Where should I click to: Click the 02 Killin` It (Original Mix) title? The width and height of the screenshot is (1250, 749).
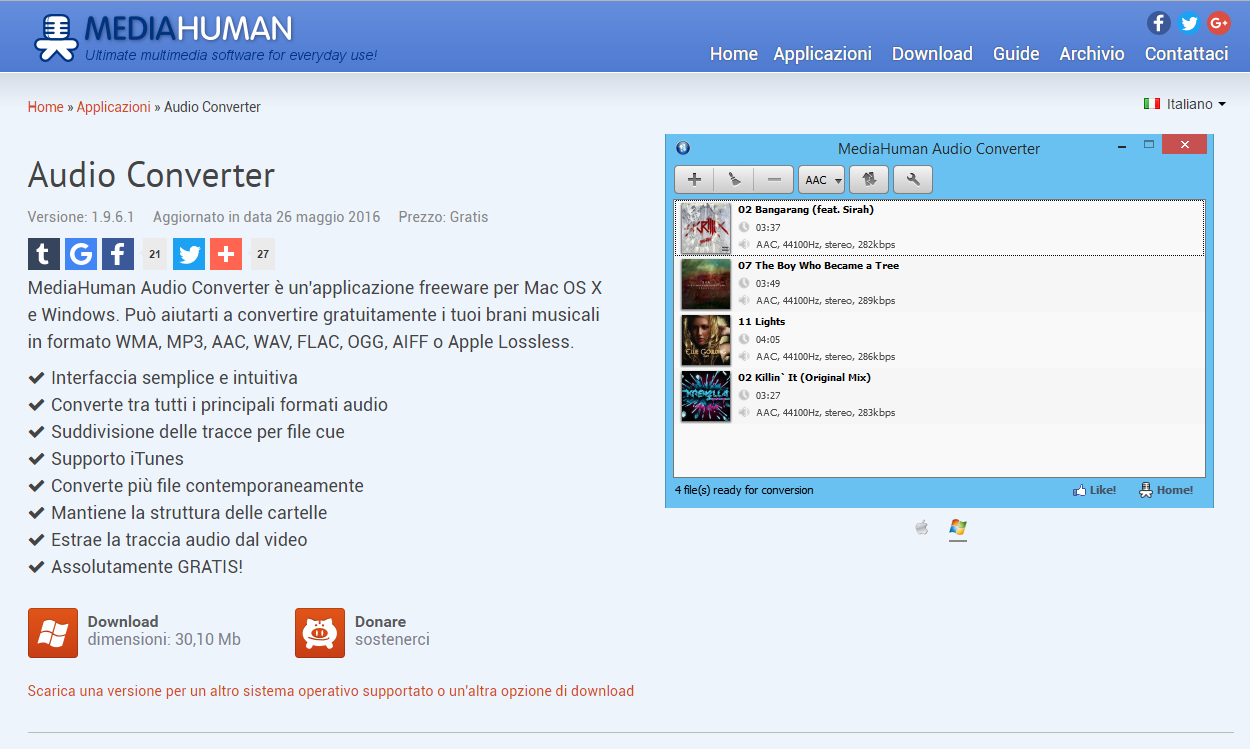point(805,378)
